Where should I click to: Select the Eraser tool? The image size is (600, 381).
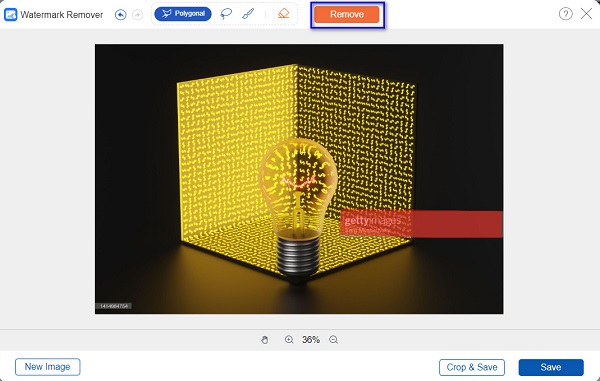tap(283, 14)
